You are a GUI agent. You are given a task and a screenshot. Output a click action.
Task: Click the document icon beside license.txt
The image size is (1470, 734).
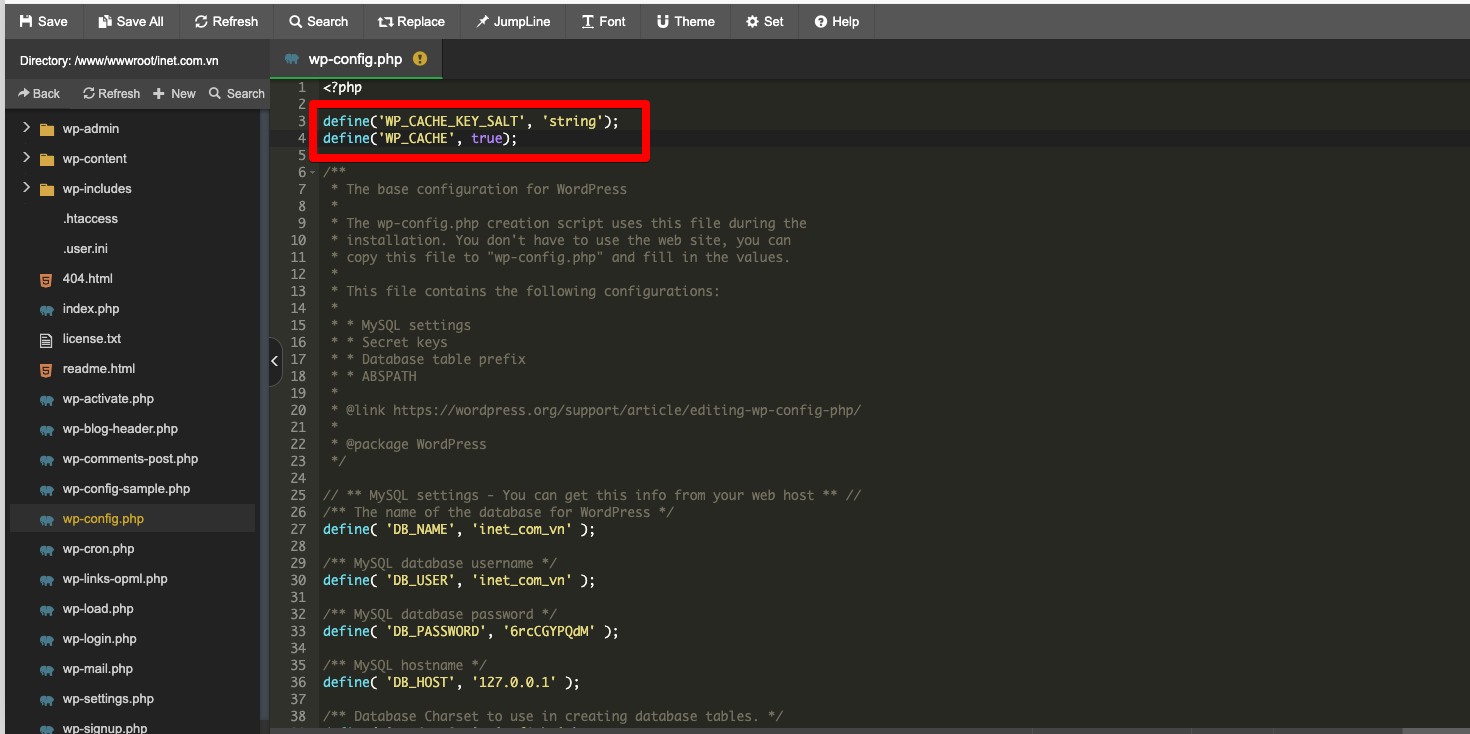coord(46,339)
